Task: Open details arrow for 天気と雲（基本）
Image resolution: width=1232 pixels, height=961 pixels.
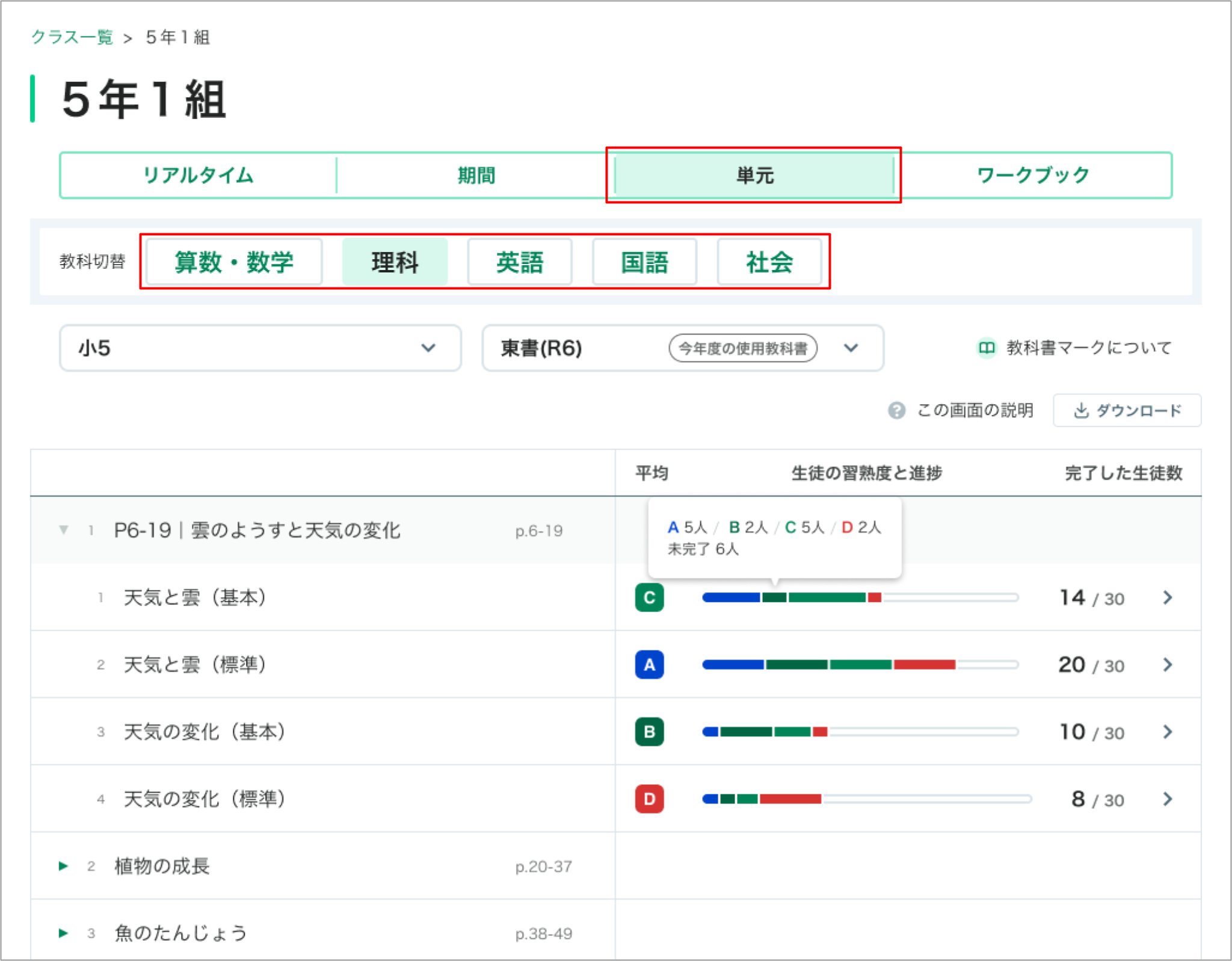Action: tap(1167, 597)
